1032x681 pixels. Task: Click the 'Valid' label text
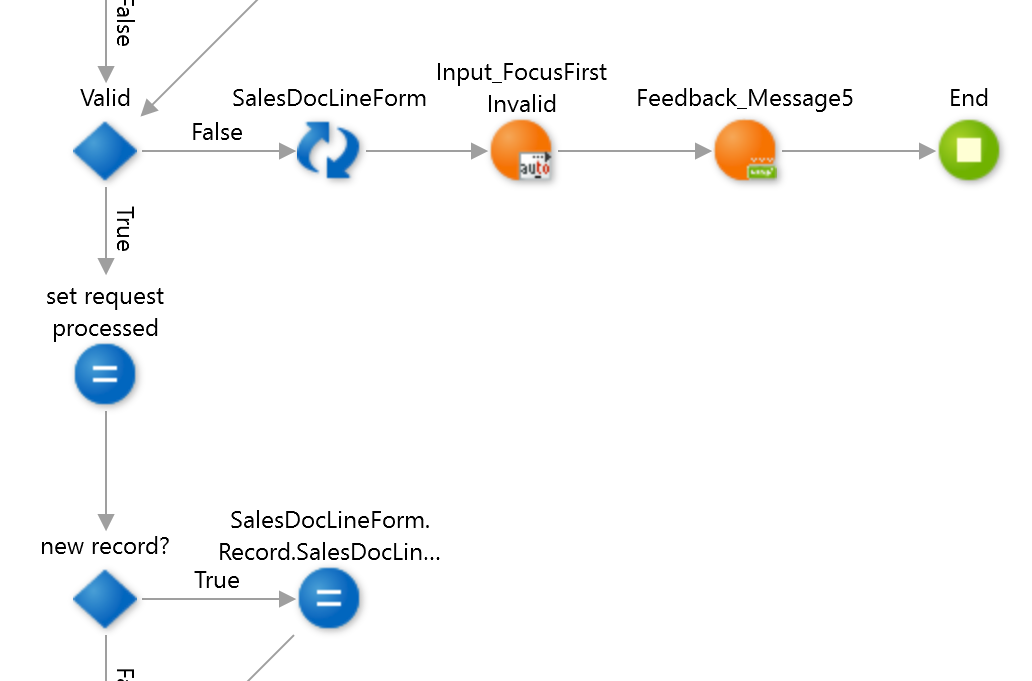coord(105,98)
